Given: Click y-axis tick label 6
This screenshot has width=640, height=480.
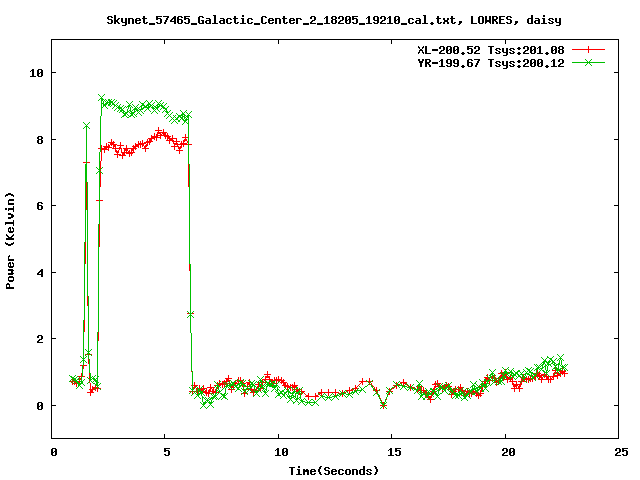Looking at the screenshot, I should click(x=40, y=206).
